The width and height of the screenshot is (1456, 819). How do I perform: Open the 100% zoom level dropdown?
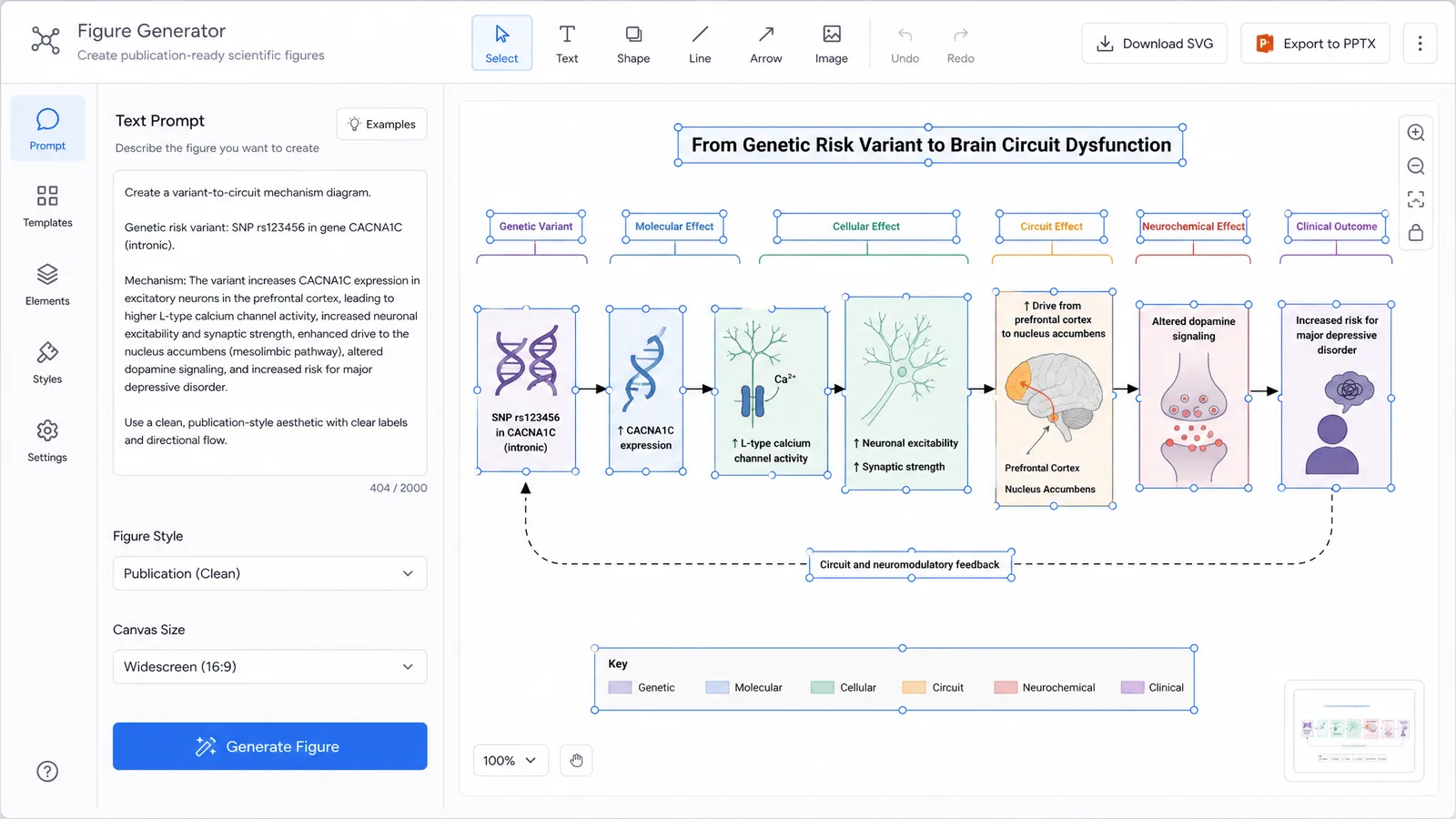pos(511,760)
